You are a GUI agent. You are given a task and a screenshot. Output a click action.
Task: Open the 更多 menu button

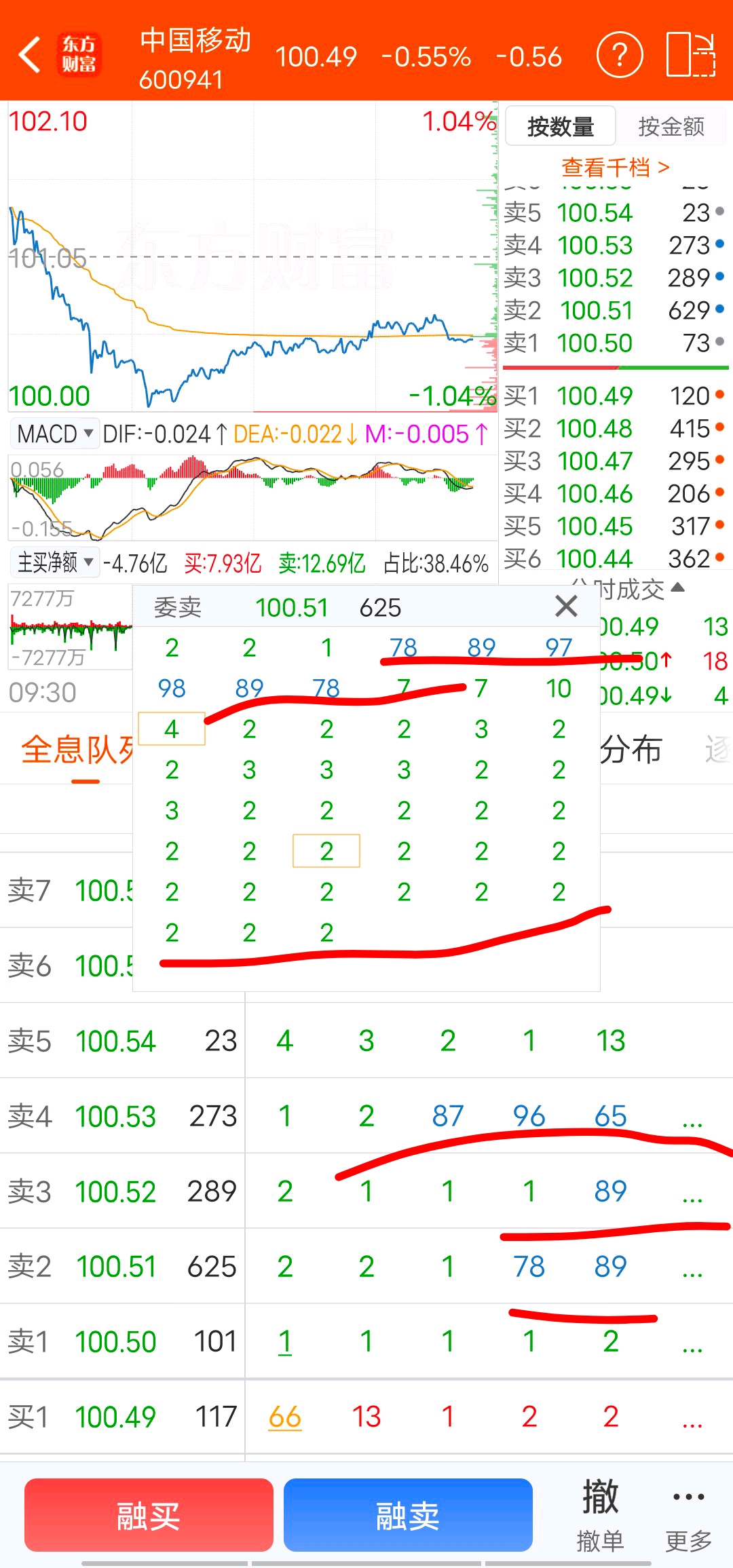point(688,1514)
